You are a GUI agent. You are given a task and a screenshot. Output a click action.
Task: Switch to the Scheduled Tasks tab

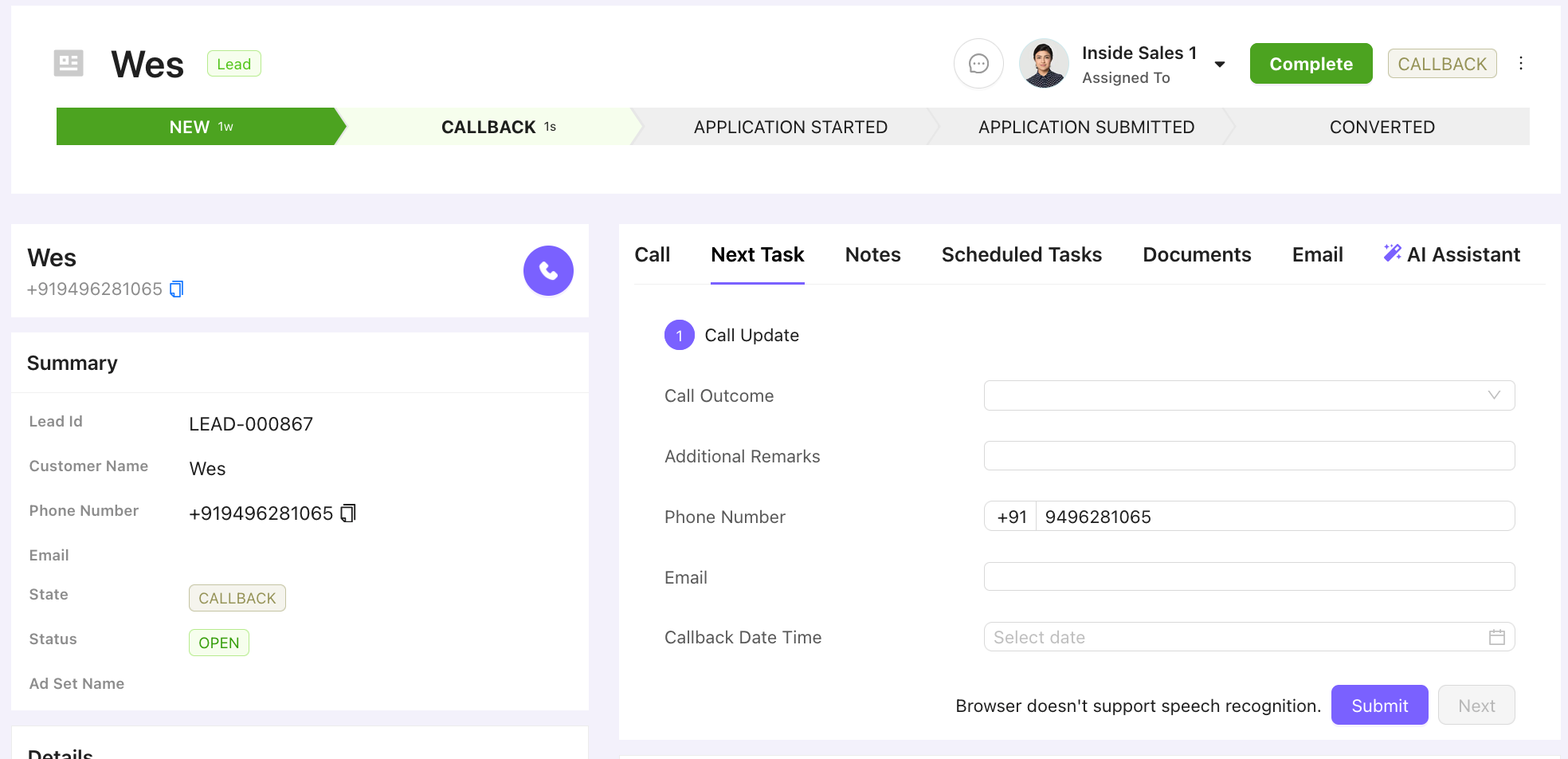1021,254
